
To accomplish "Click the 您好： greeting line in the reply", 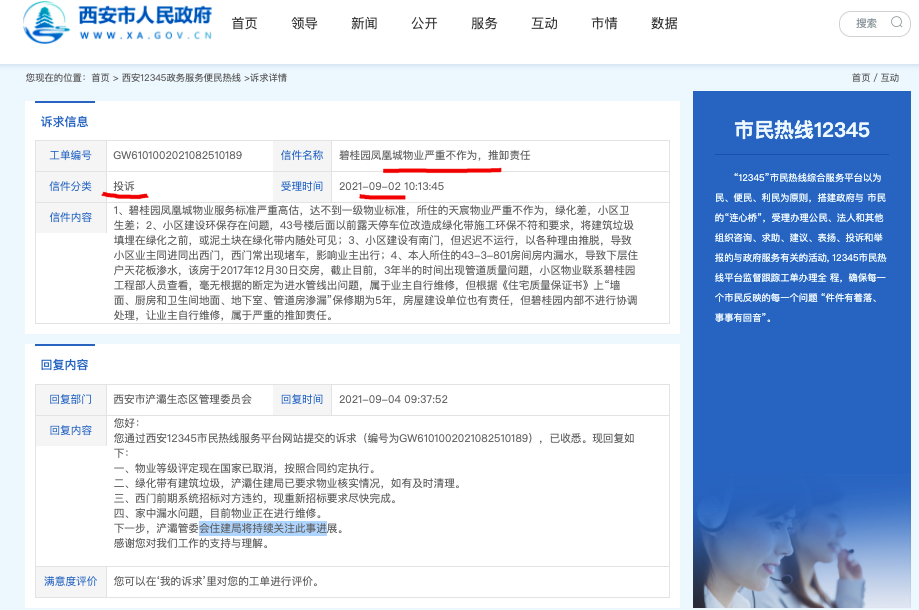I will click(x=127, y=423).
